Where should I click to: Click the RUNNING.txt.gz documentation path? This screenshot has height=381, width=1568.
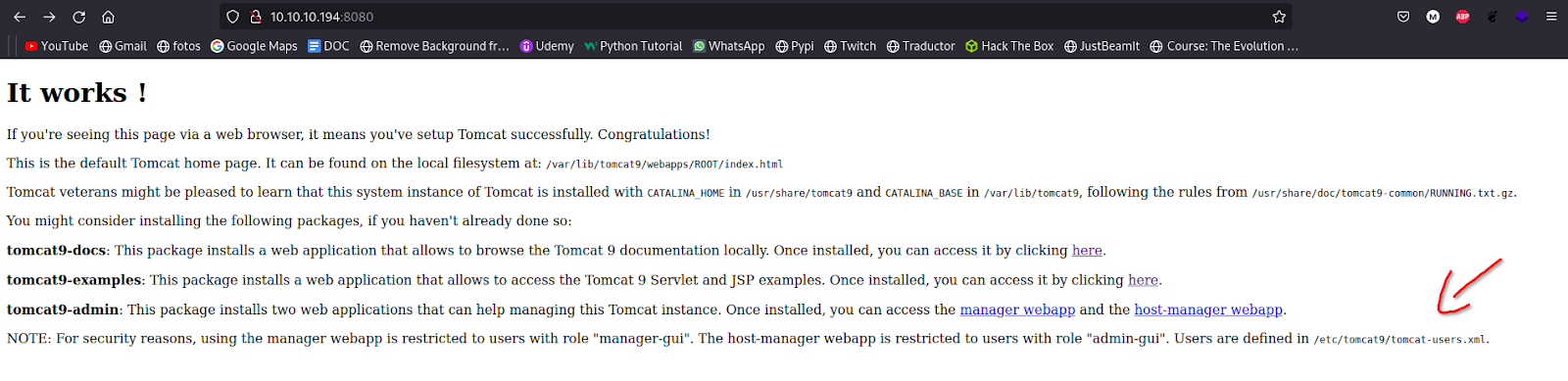[1383, 194]
